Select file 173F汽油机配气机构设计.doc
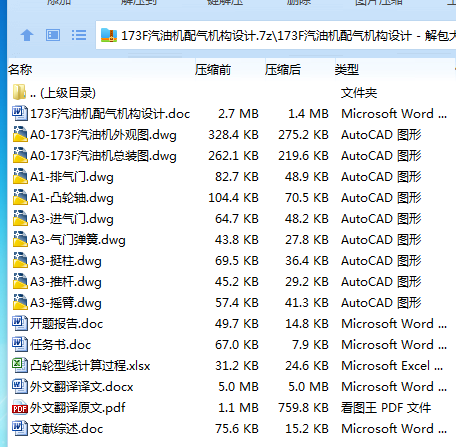This screenshot has height=447, width=456. 110,114
